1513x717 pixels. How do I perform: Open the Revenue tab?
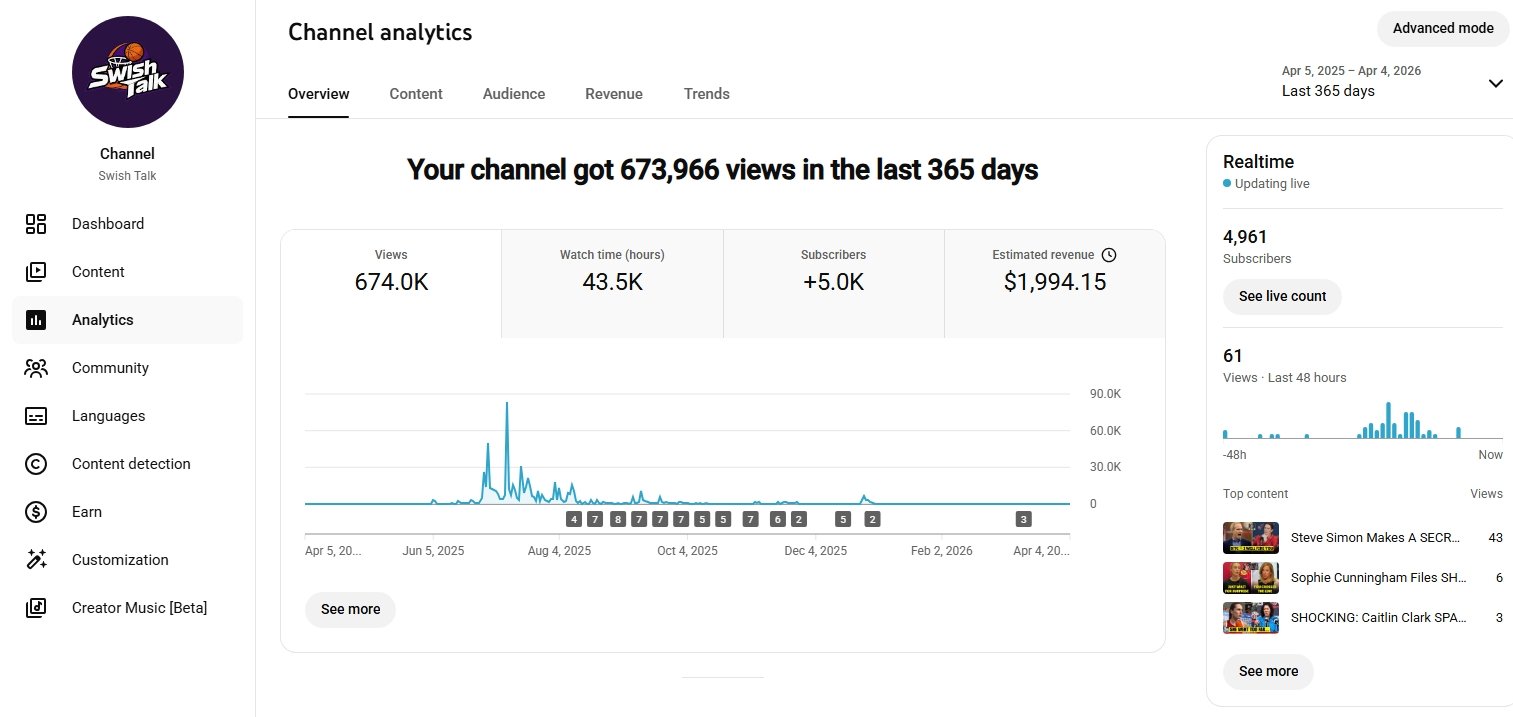point(614,94)
